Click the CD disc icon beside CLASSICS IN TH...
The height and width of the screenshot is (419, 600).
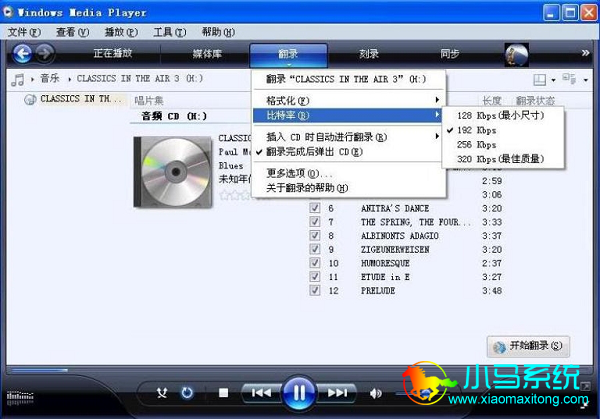(x=30, y=99)
